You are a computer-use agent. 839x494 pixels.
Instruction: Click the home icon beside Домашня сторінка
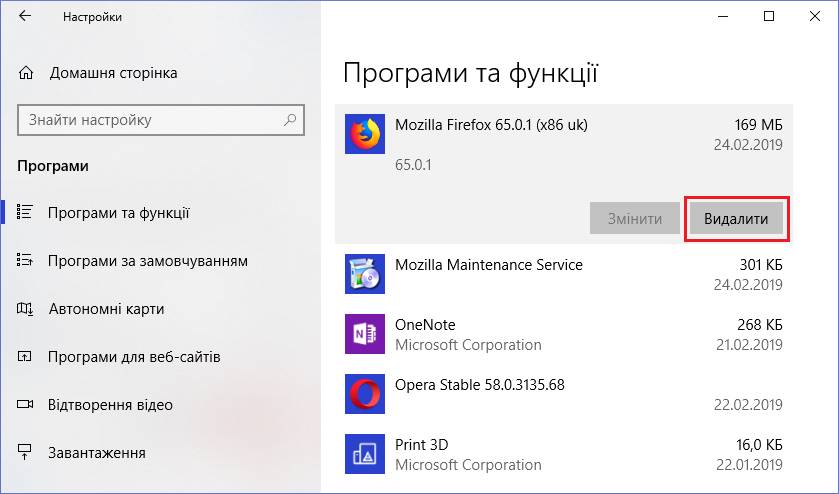26,73
